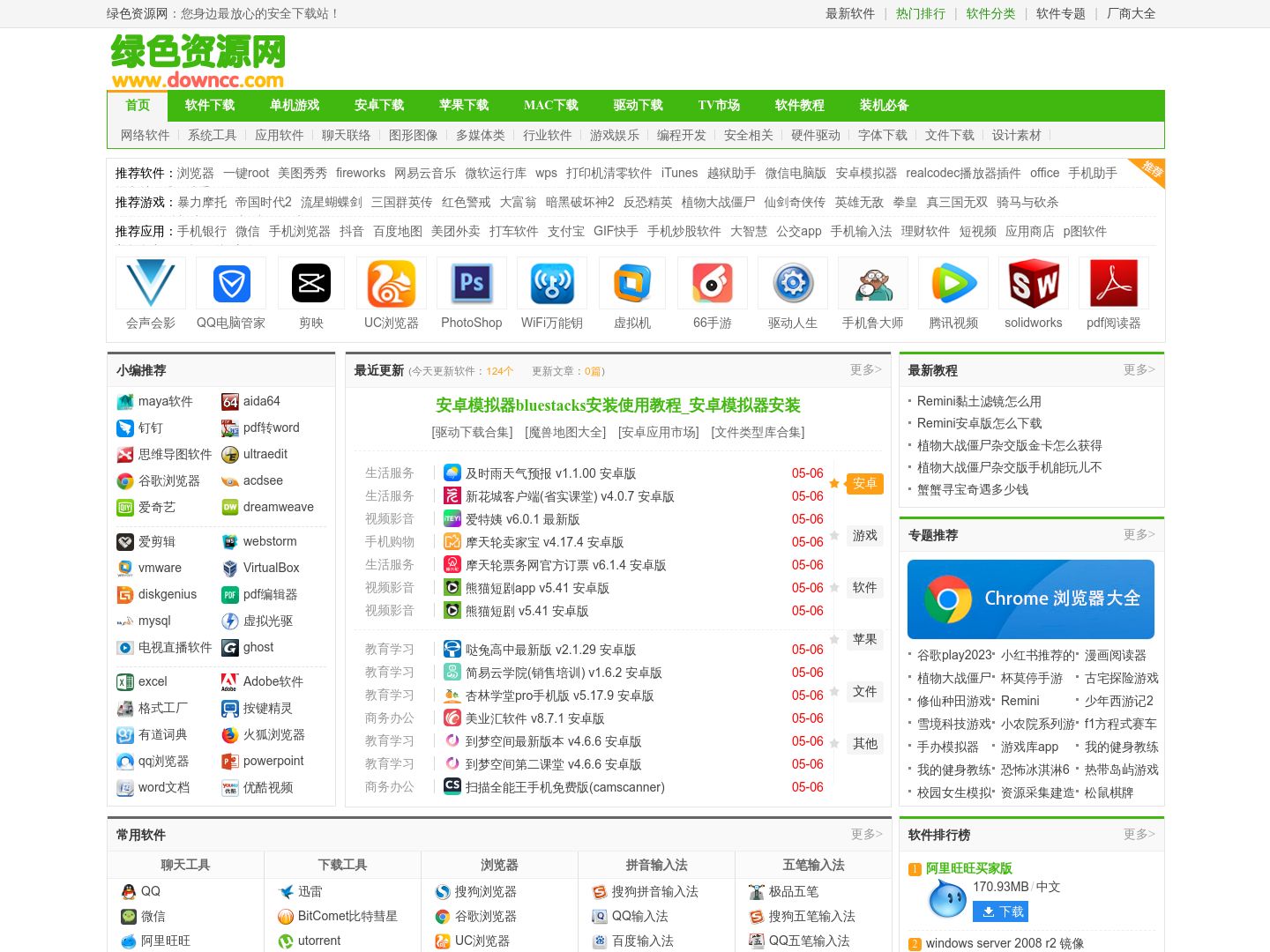Viewport: 1270px width, 952px height.
Task: Open the 单机游戏 tab
Action: pyautogui.click(x=295, y=105)
